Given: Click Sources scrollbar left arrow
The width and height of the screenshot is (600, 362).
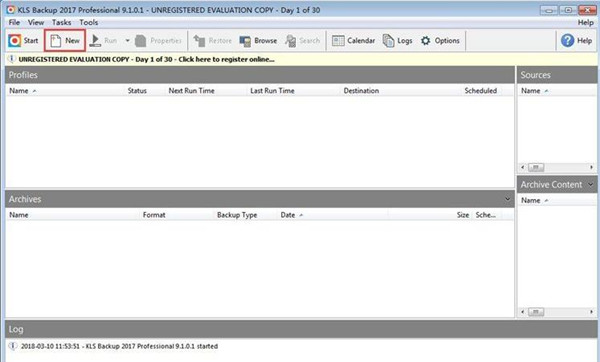Looking at the screenshot, I should pyautogui.click(x=523, y=167).
